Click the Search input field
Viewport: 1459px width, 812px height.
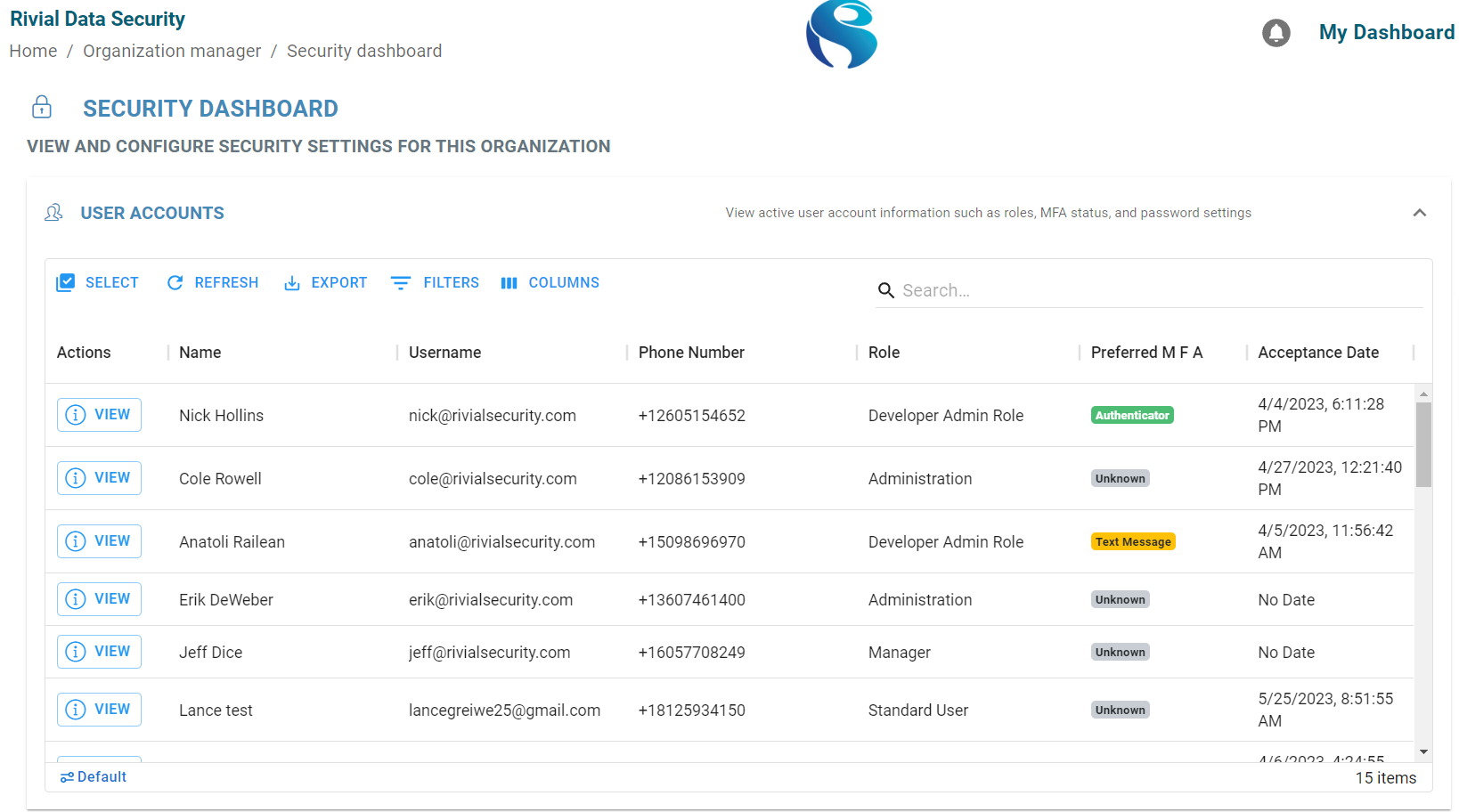[1158, 290]
